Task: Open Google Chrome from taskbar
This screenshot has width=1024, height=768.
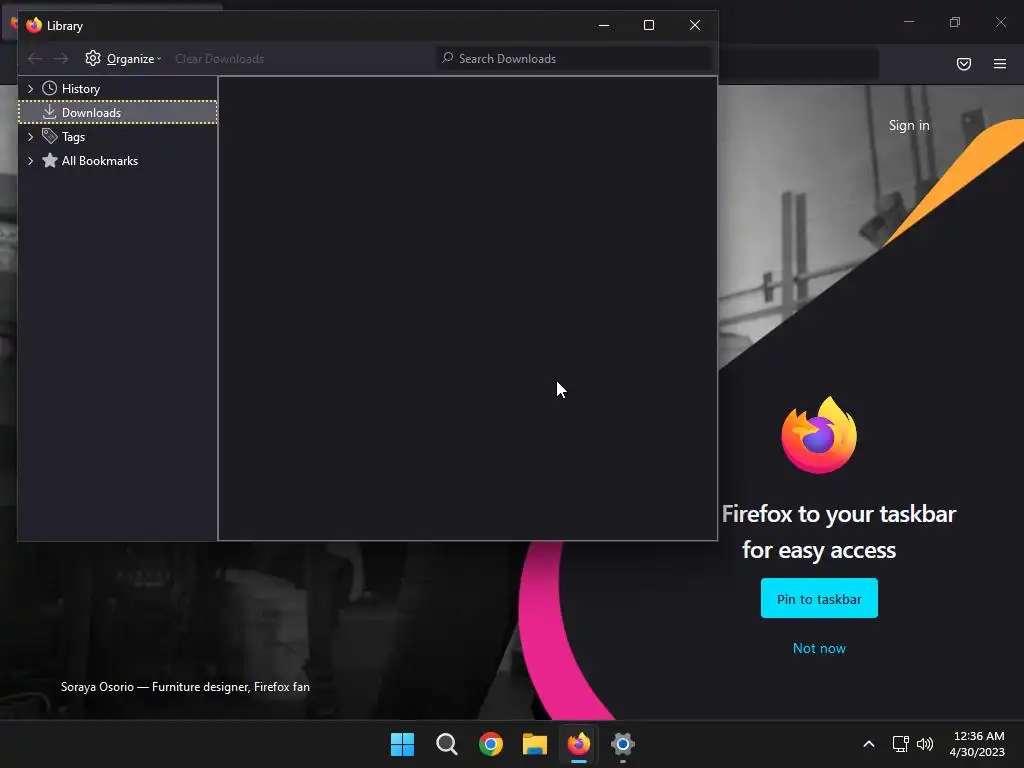Action: [x=490, y=744]
